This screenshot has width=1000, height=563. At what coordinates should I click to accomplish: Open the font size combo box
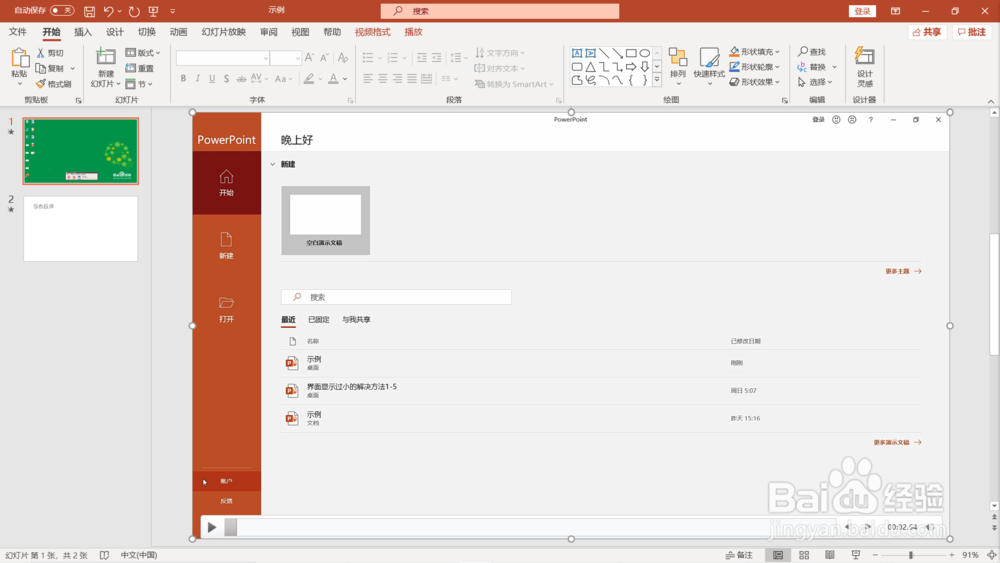(x=286, y=58)
